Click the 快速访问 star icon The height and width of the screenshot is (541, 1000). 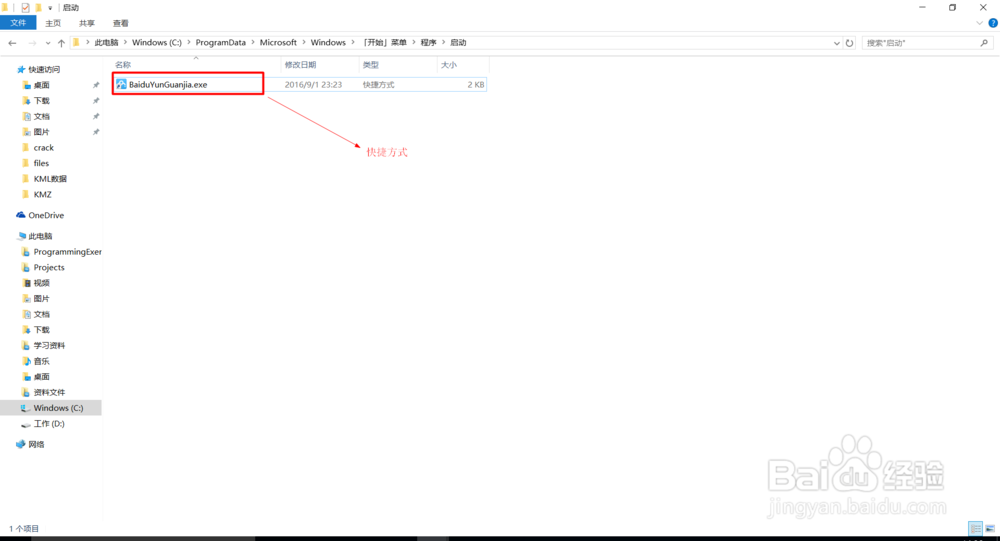tap(21, 69)
